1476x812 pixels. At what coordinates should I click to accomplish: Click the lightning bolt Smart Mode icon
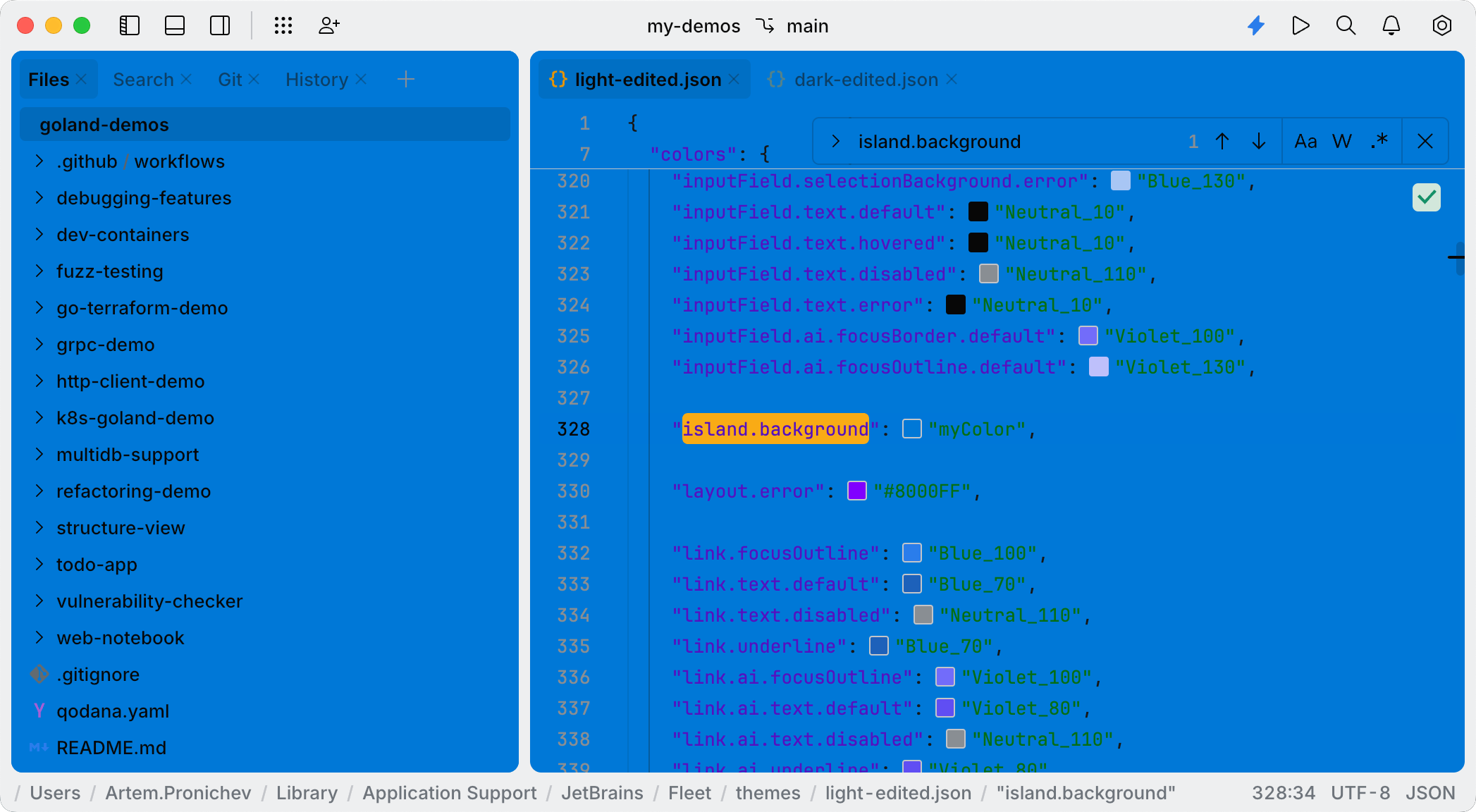(x=1256, y=26)
